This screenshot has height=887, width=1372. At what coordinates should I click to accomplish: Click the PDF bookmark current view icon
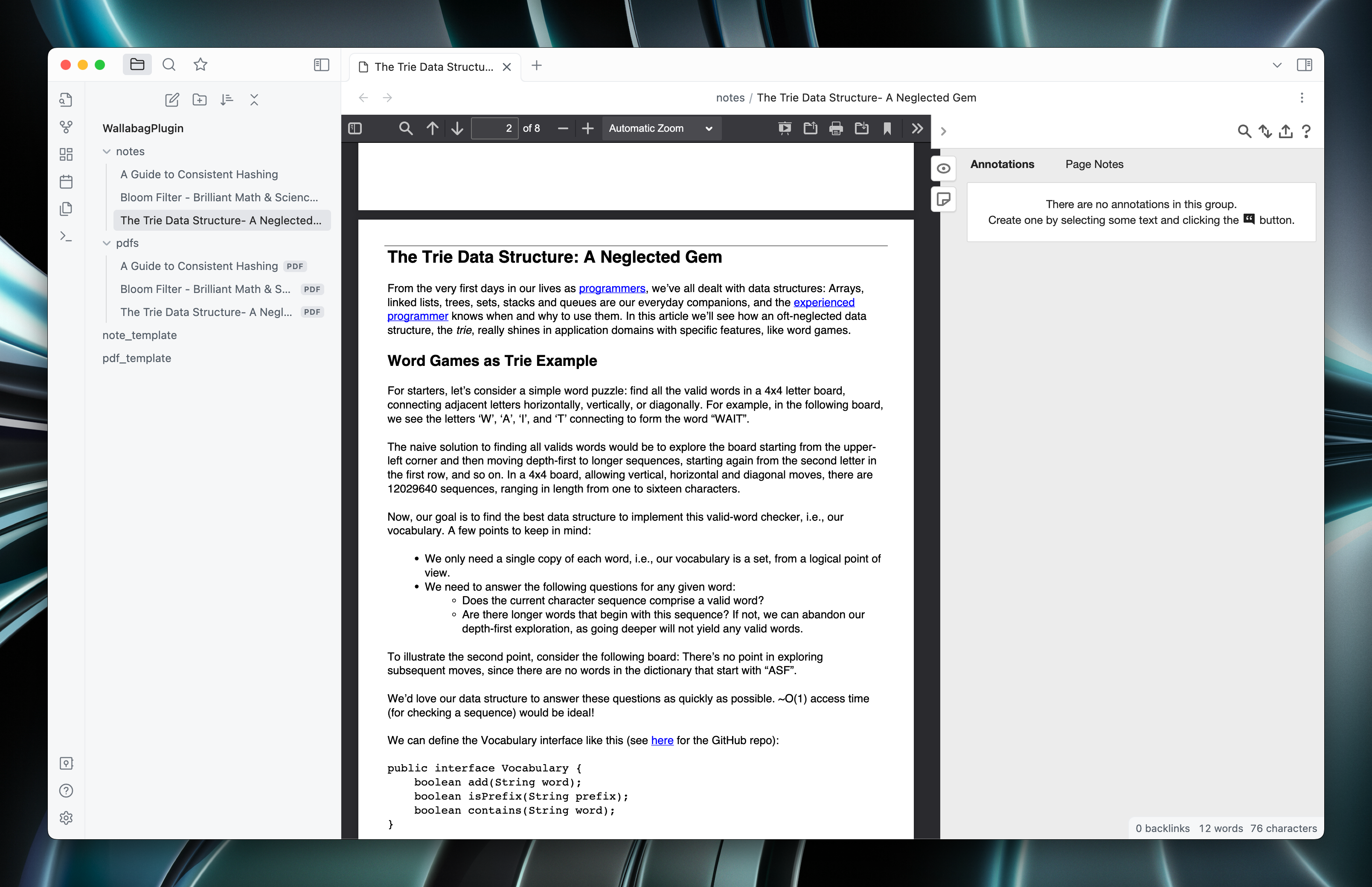pos(887,128)
